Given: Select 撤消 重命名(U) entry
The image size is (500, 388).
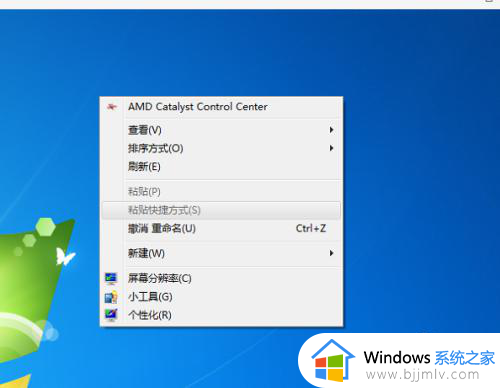Looking at the screenshot, I should point(221,229).
